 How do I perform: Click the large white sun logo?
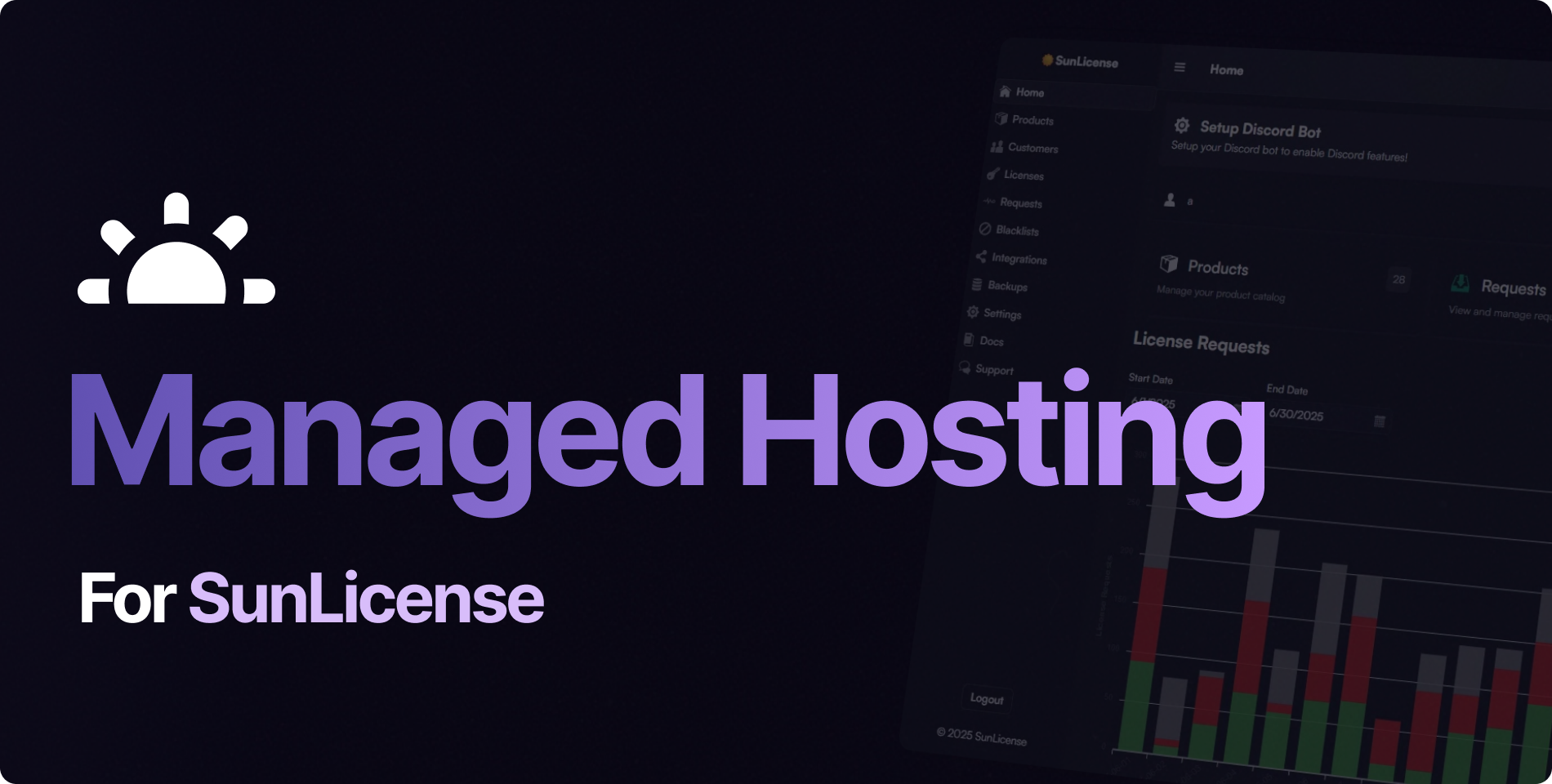coord(176,248)
